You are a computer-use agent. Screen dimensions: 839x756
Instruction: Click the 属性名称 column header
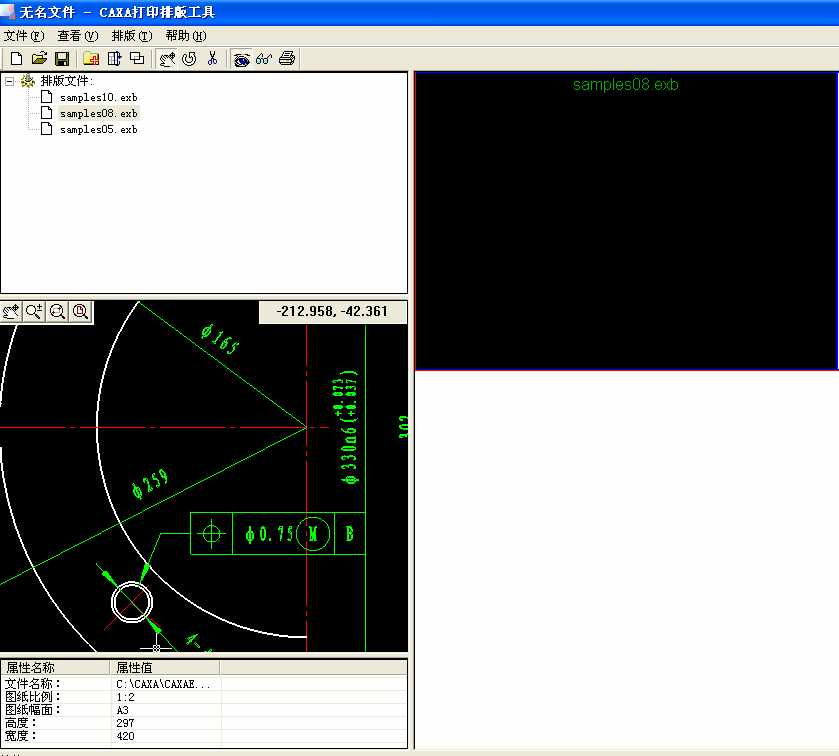pos(55,667)
